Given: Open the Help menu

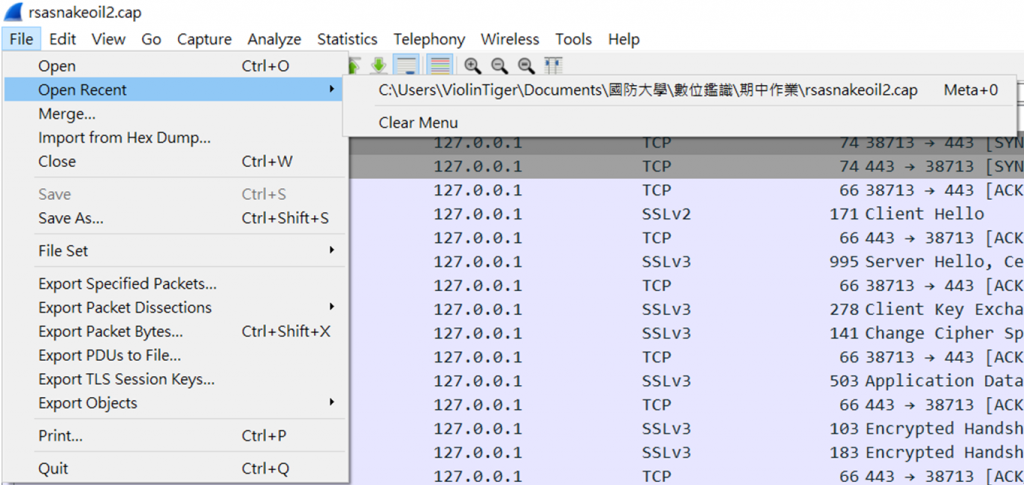Looking at the screenshot, I should coord(624,39).
